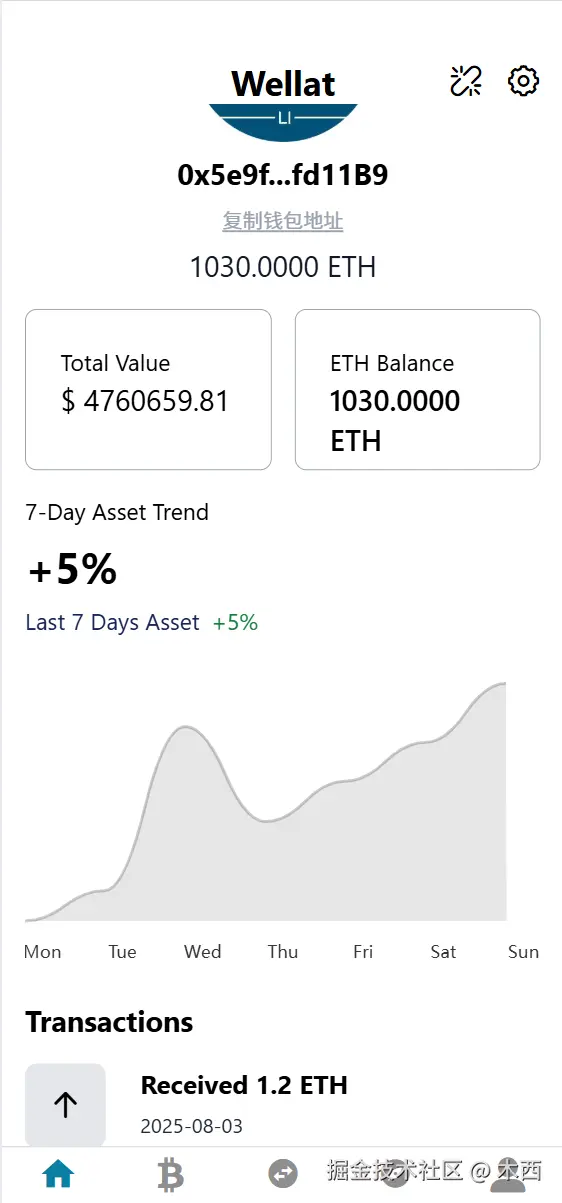Click the Mon label on chart axis
Screen dimensions: 562x1203
(42, 952)
